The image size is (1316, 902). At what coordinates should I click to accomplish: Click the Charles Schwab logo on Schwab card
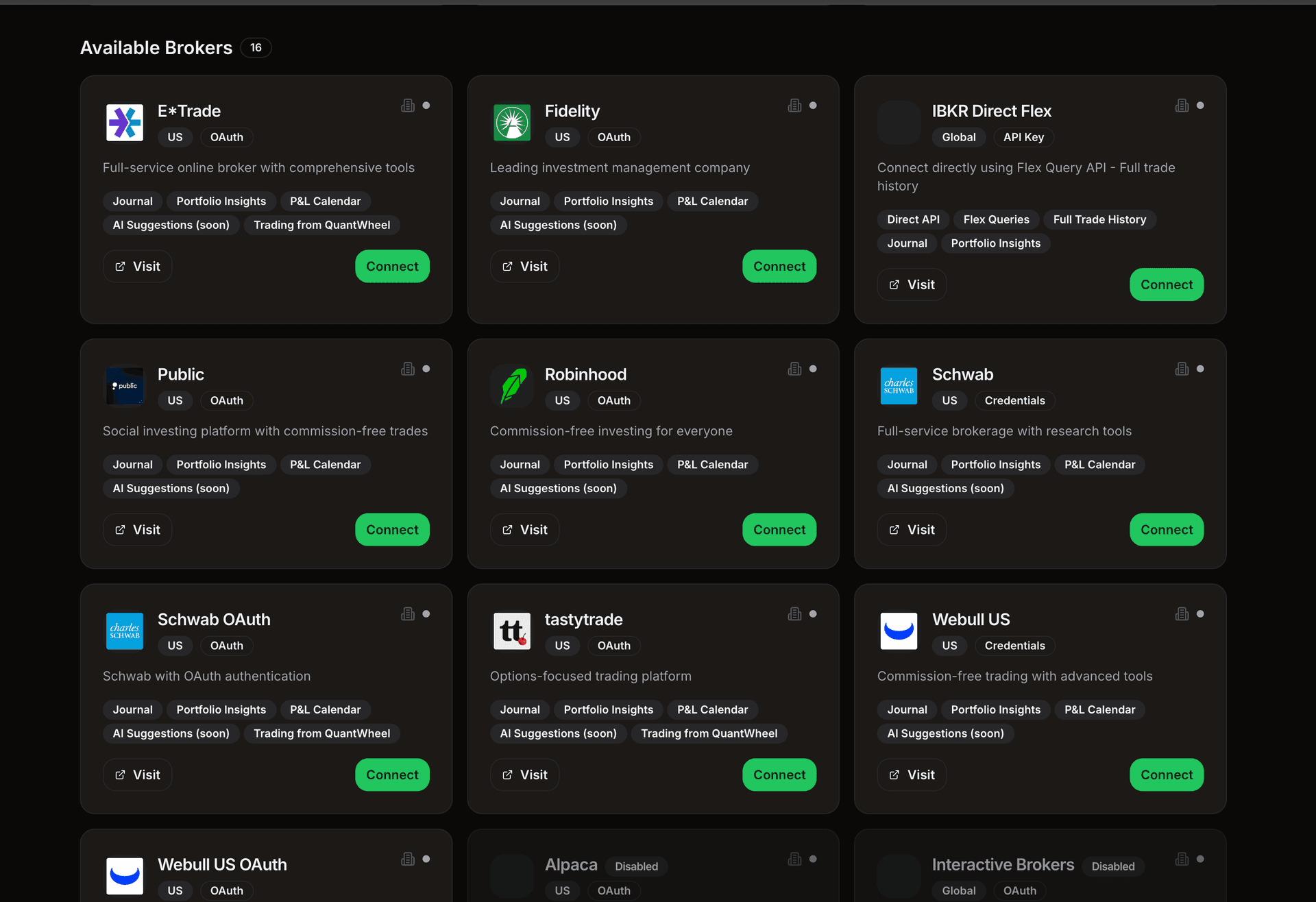pos(899,386)
